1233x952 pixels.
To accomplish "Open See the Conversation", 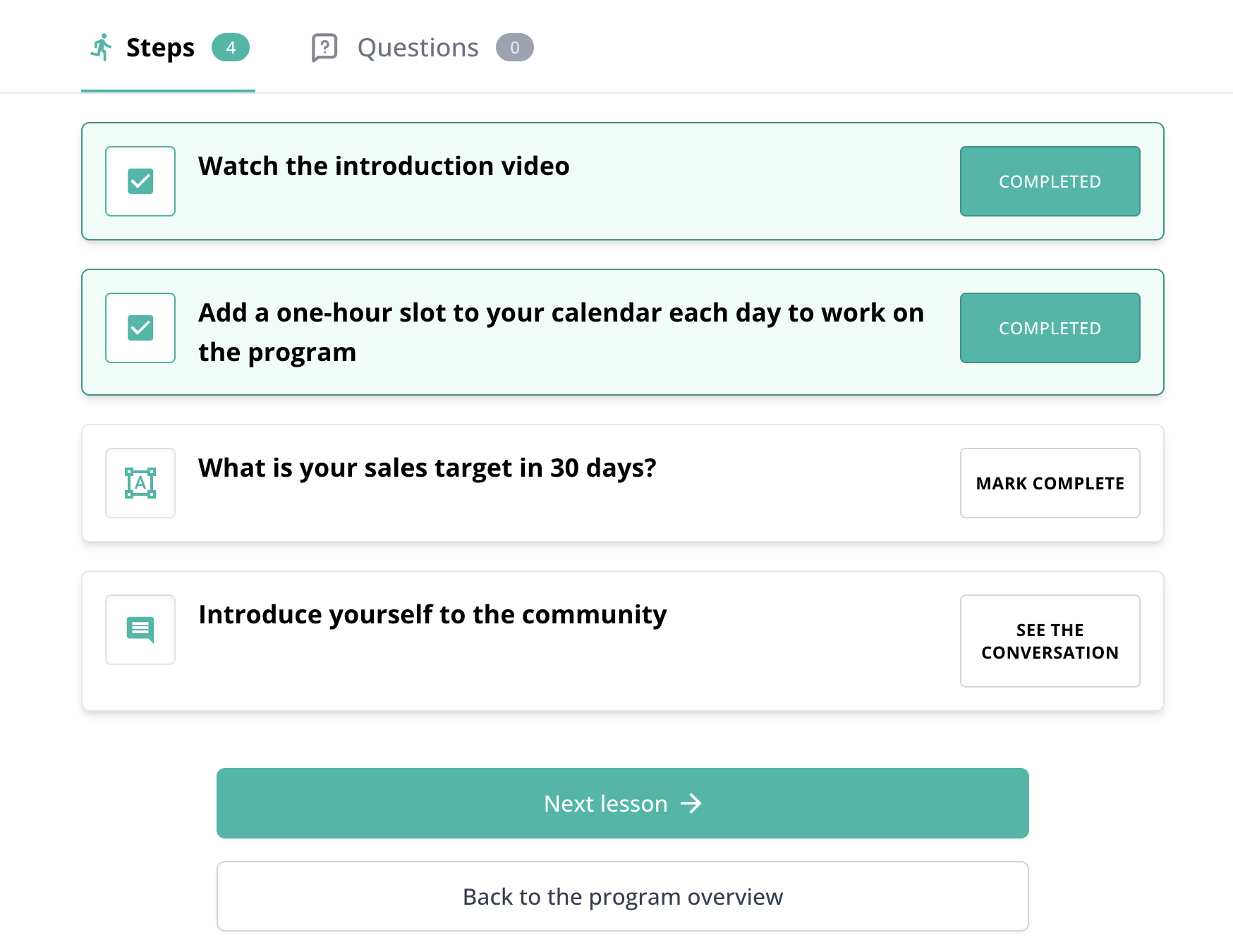I will coord(1050,641).
